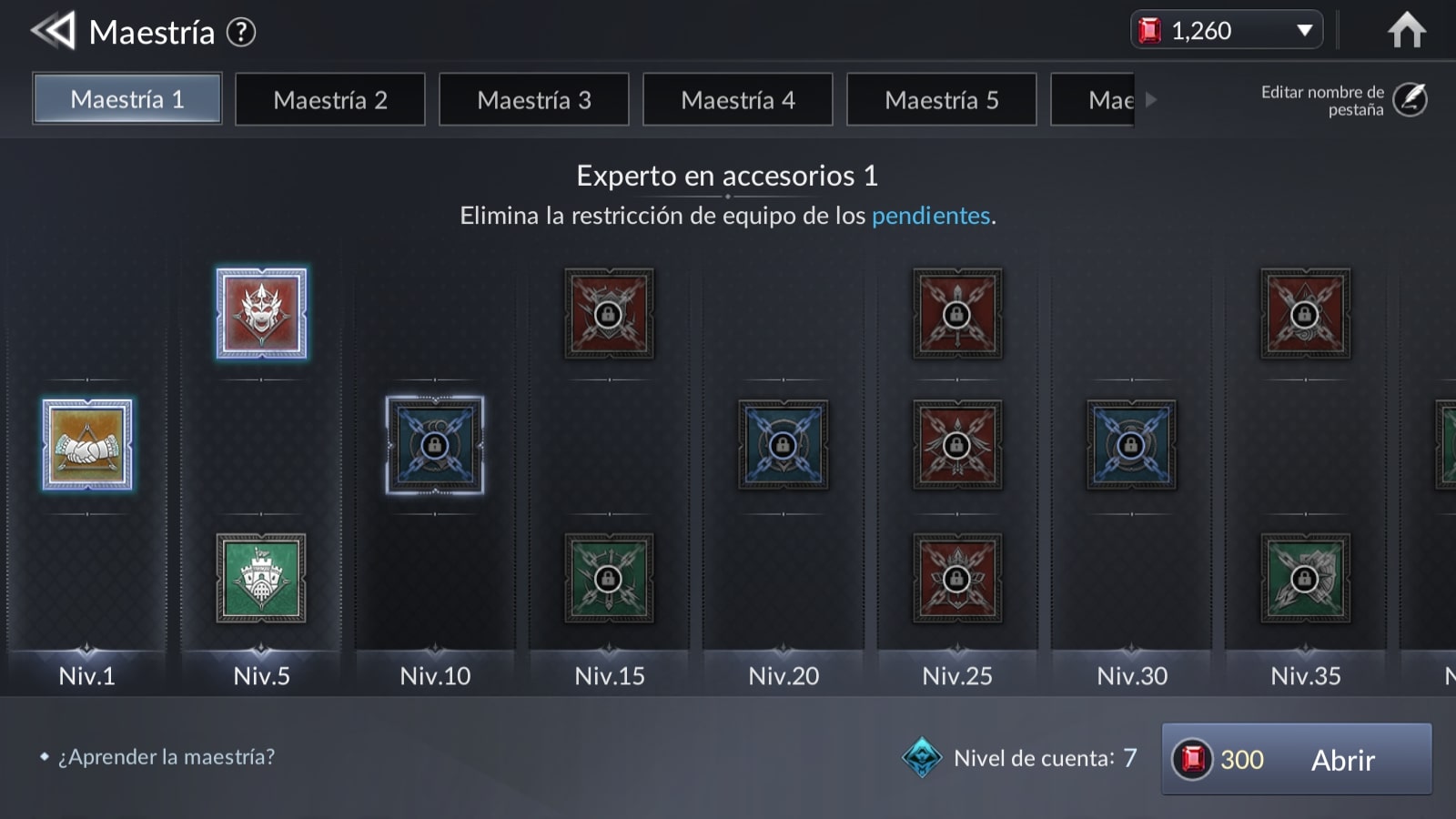Select the locked top red mastery at Niv.25
The width and height of the screenshot is (1456, 819).
click(x=957, y=313)
